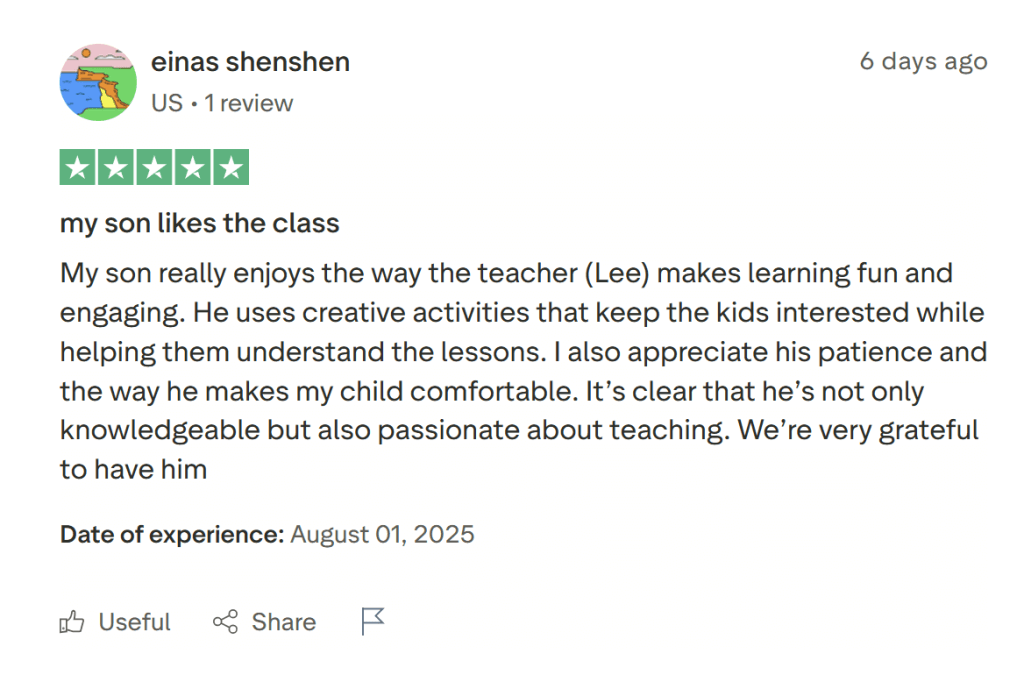
Task: Click the date "August 01, 2025"
Action: [x=382, y=534]
